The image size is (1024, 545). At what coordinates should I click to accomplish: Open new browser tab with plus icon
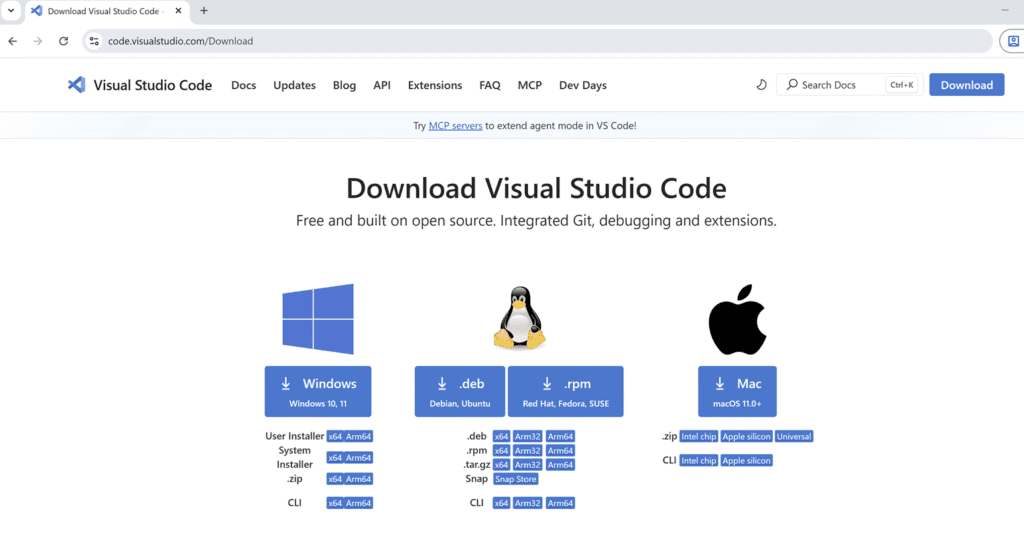click(204, 10)
